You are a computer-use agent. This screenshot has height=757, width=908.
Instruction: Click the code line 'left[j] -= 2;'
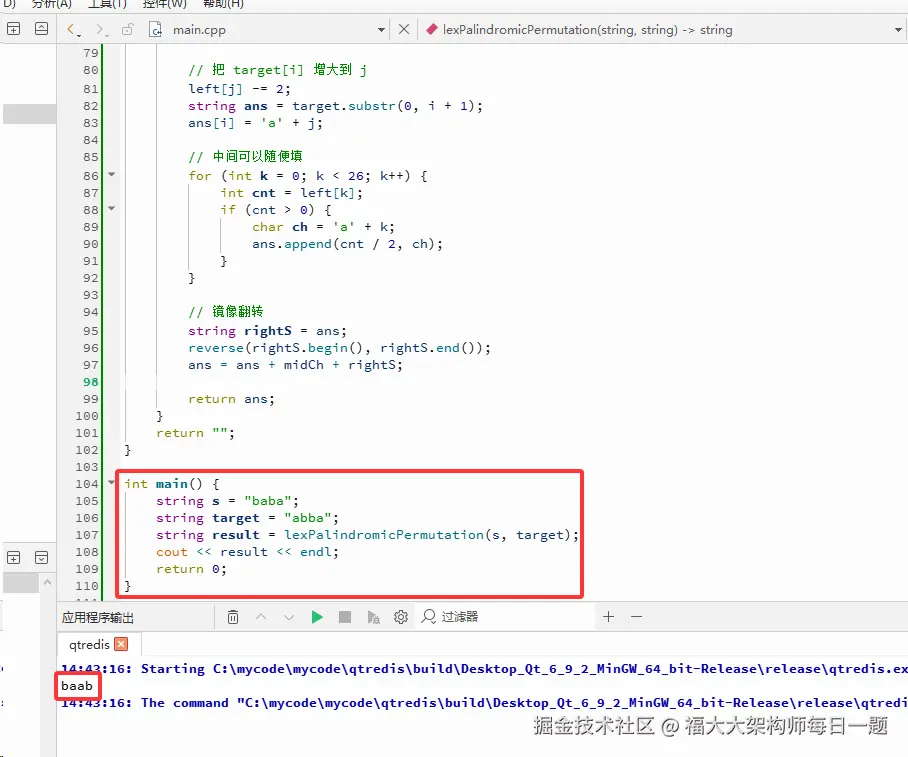click(239, 89)
